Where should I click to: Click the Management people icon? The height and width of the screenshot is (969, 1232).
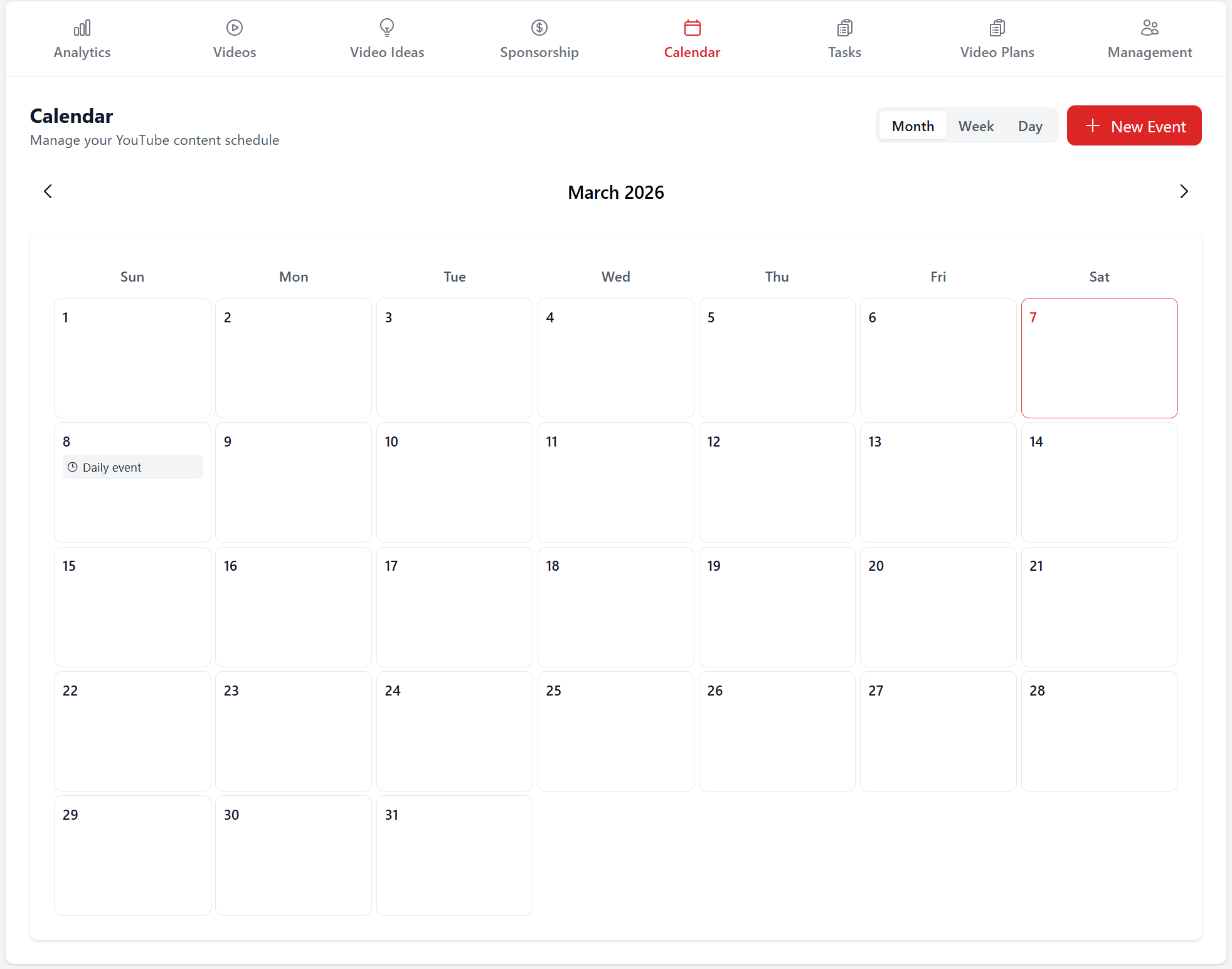(1150, 28)
